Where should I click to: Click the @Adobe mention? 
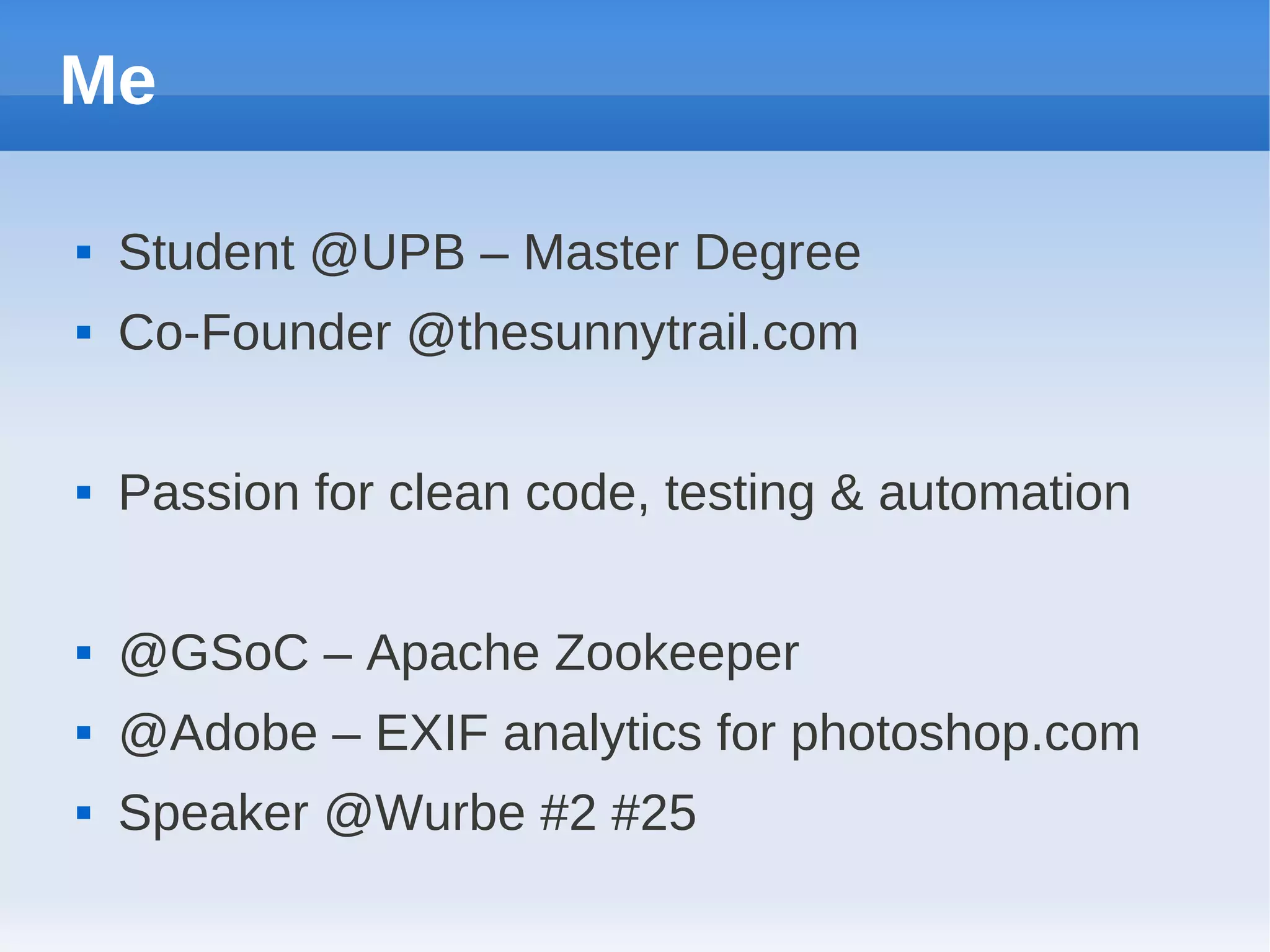pos(218,733)
